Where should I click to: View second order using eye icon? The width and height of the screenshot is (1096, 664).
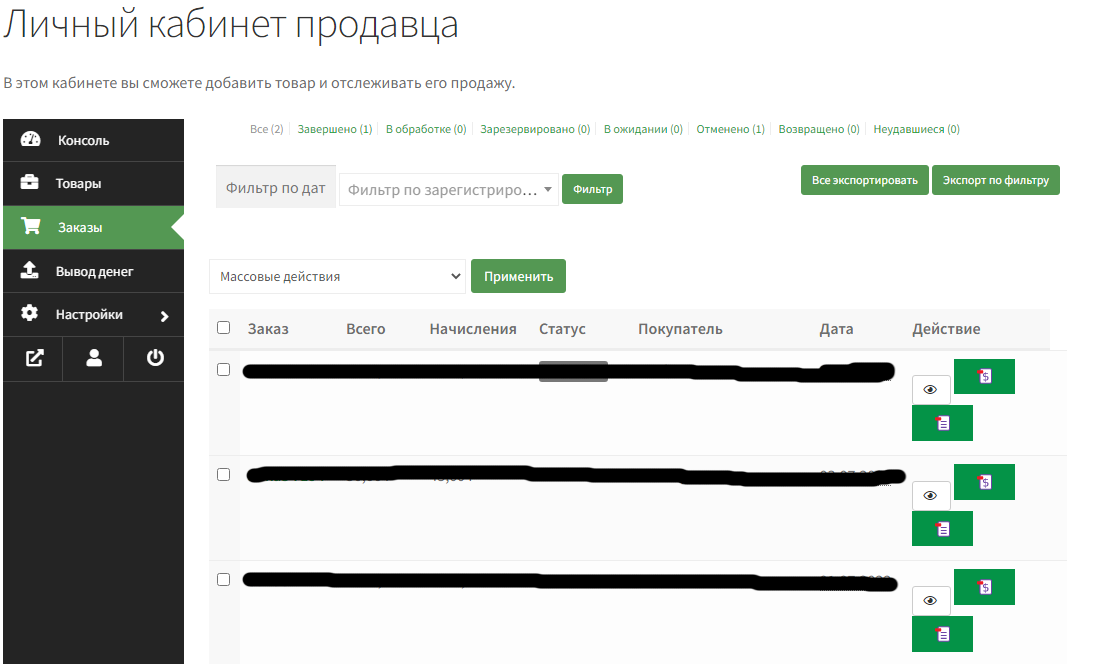[931, 495]
